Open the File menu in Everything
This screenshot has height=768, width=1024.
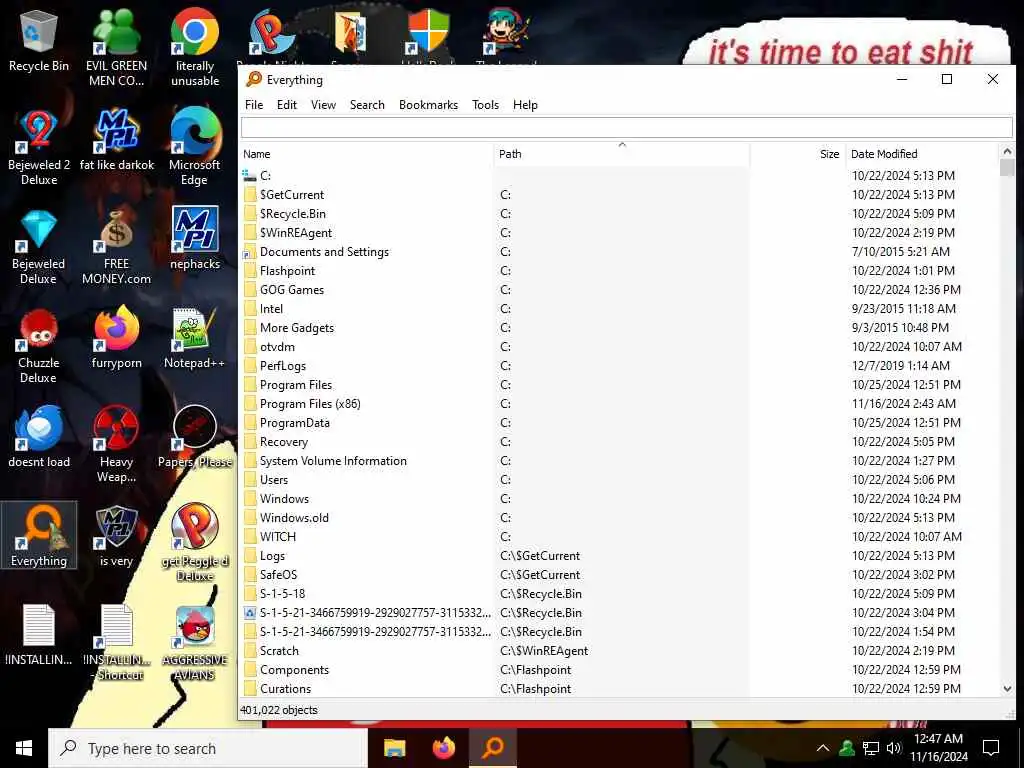click(254, 104)
